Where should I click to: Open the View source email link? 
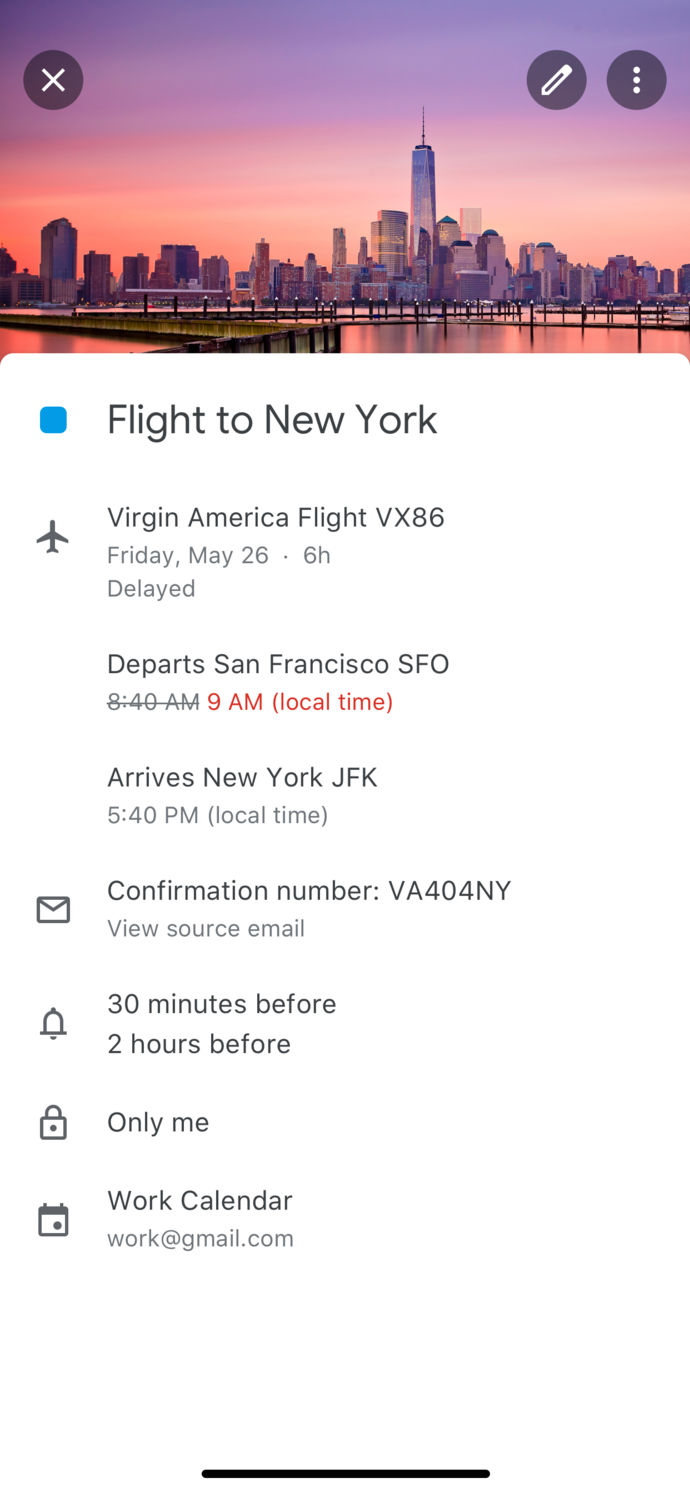click(206, 928)
